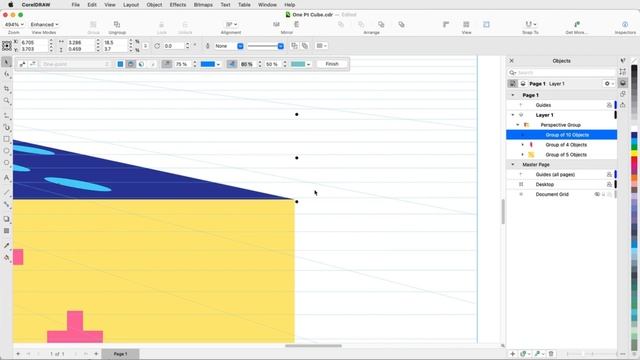Select the Text tool in toolbox
The width and height of the screenshot is (640, 360).
click(x=7, y=178)
